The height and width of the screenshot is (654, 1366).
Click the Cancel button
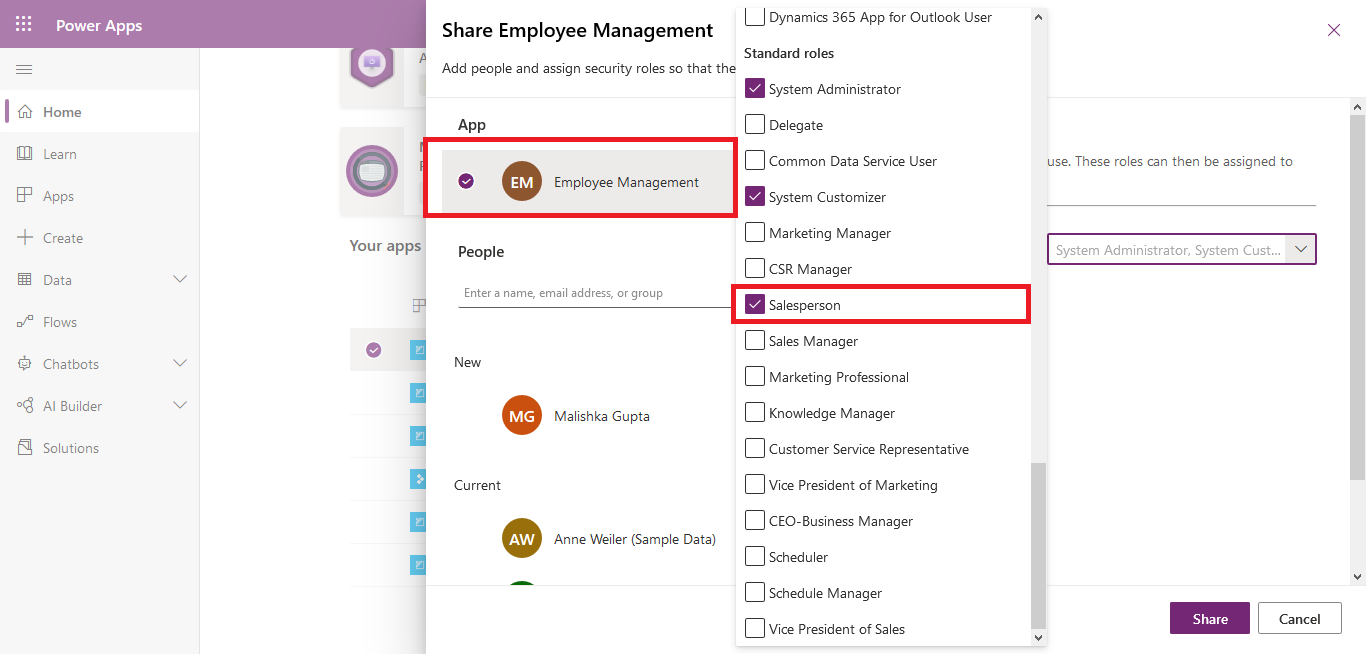[1299, 618]
